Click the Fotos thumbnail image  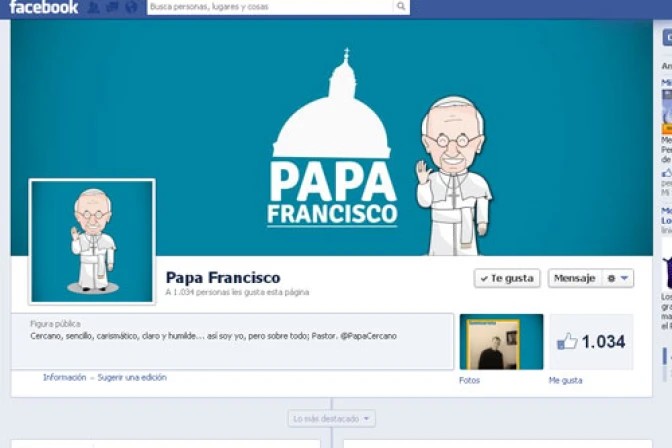tap(501, 342)
